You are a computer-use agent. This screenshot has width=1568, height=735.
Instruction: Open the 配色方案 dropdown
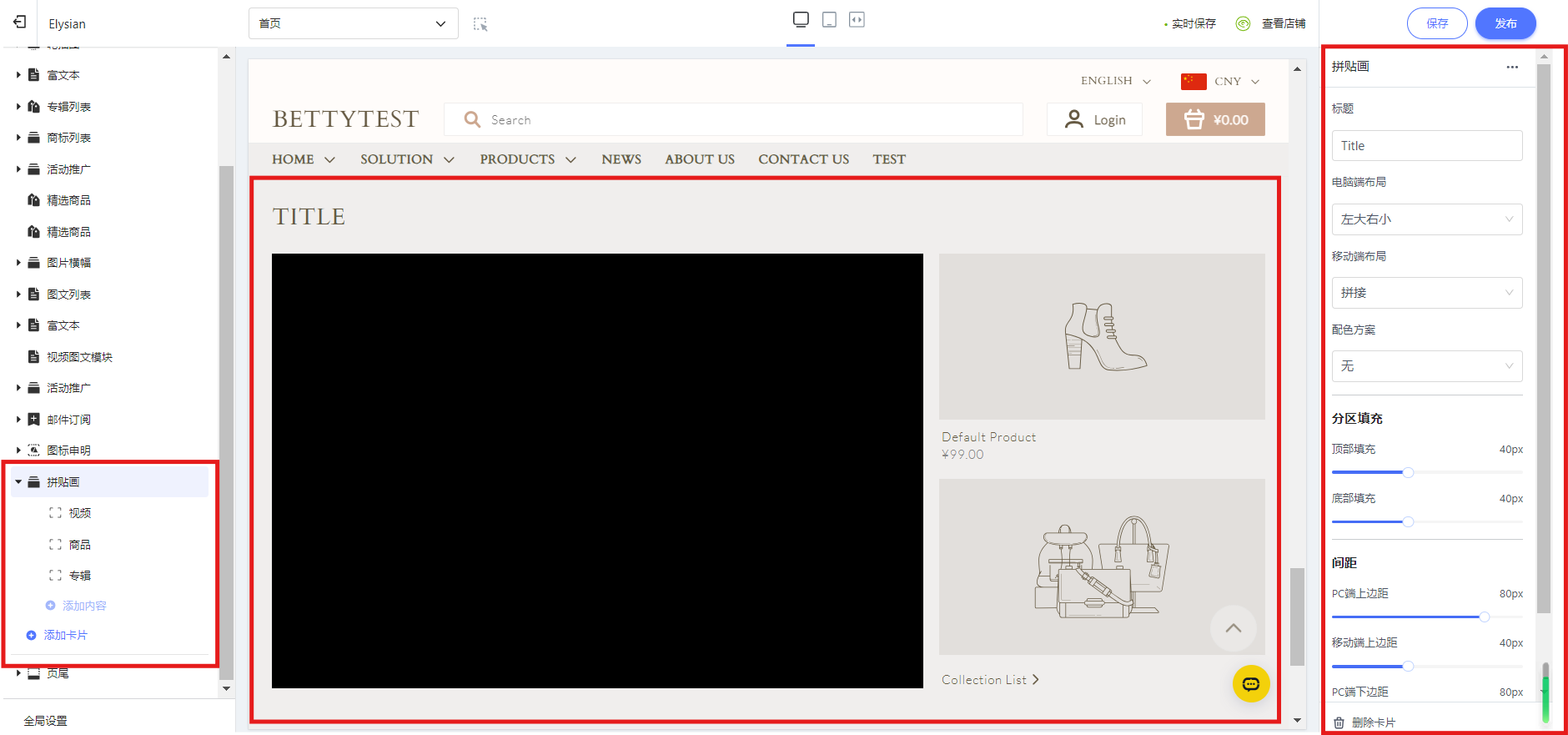[x=1426, y=366]
